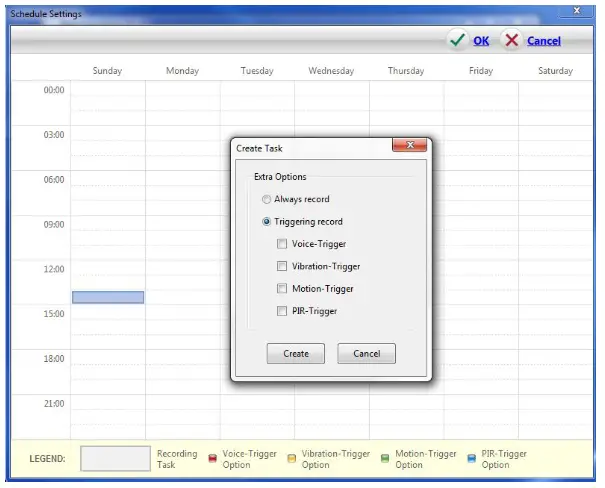Click the OK link in Schedule Settings
605x488 pixels.
pos(481,41)
